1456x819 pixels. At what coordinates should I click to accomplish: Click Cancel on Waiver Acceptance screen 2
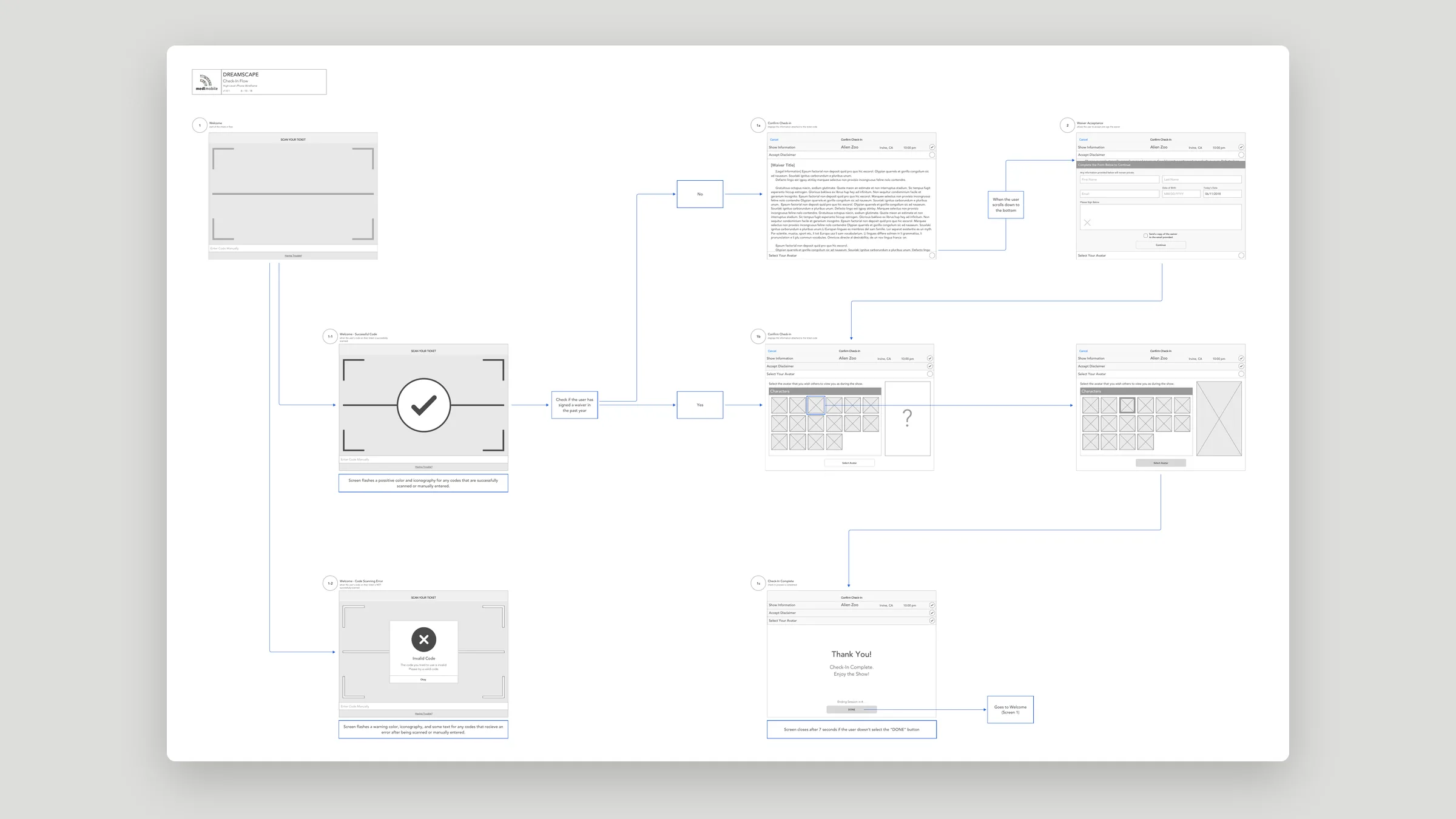(x=1084, y=140)
